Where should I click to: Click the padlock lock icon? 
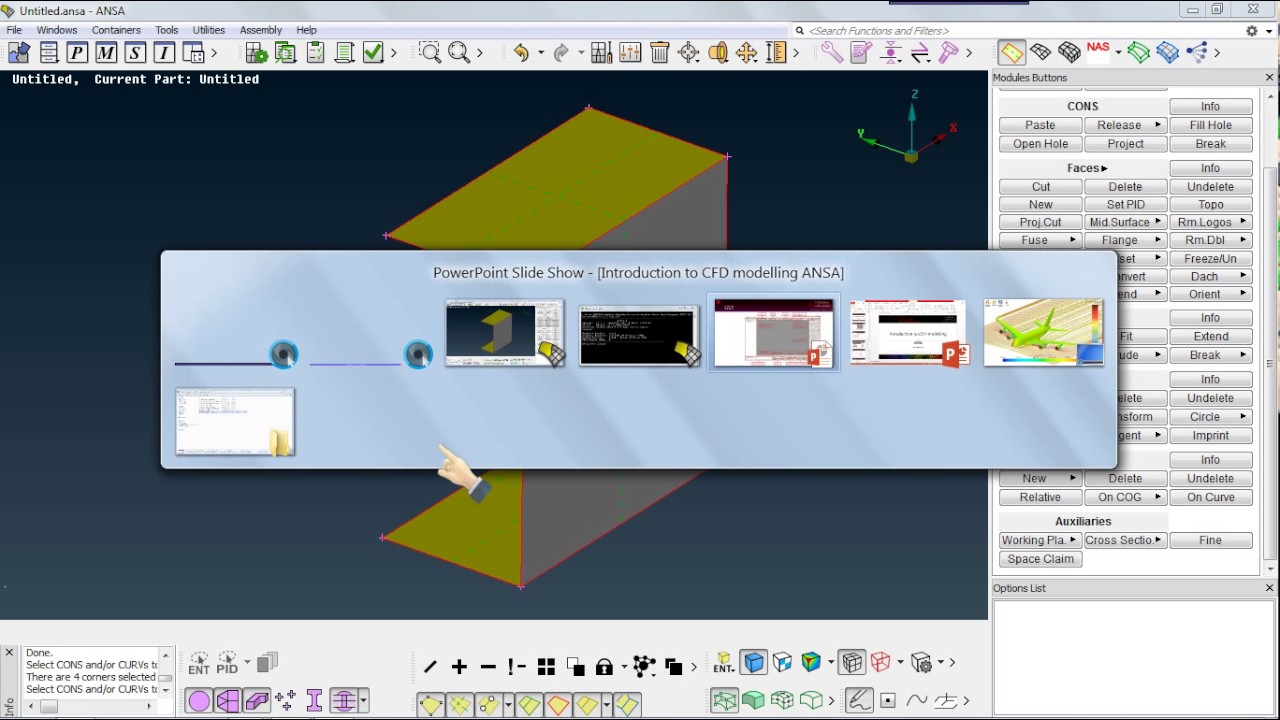click(604, 667)
